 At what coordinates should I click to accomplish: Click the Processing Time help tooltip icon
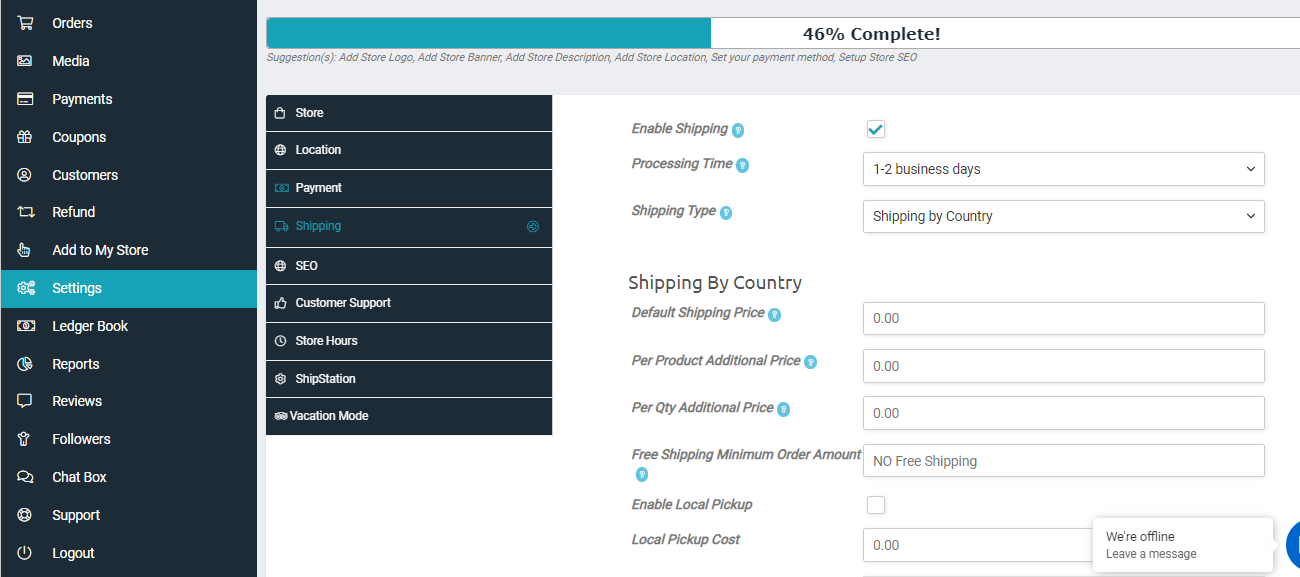coord(743,165)
